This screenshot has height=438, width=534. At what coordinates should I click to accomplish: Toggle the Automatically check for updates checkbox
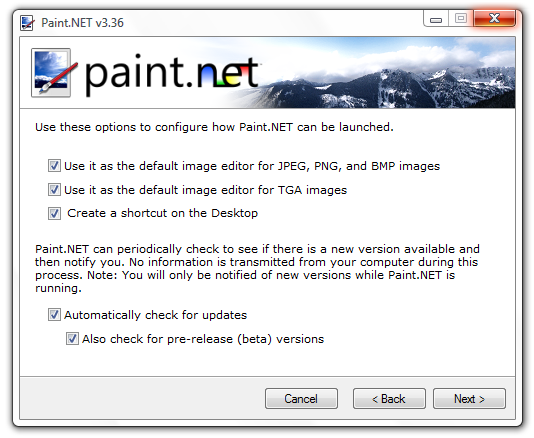click(x=54, y=315)
